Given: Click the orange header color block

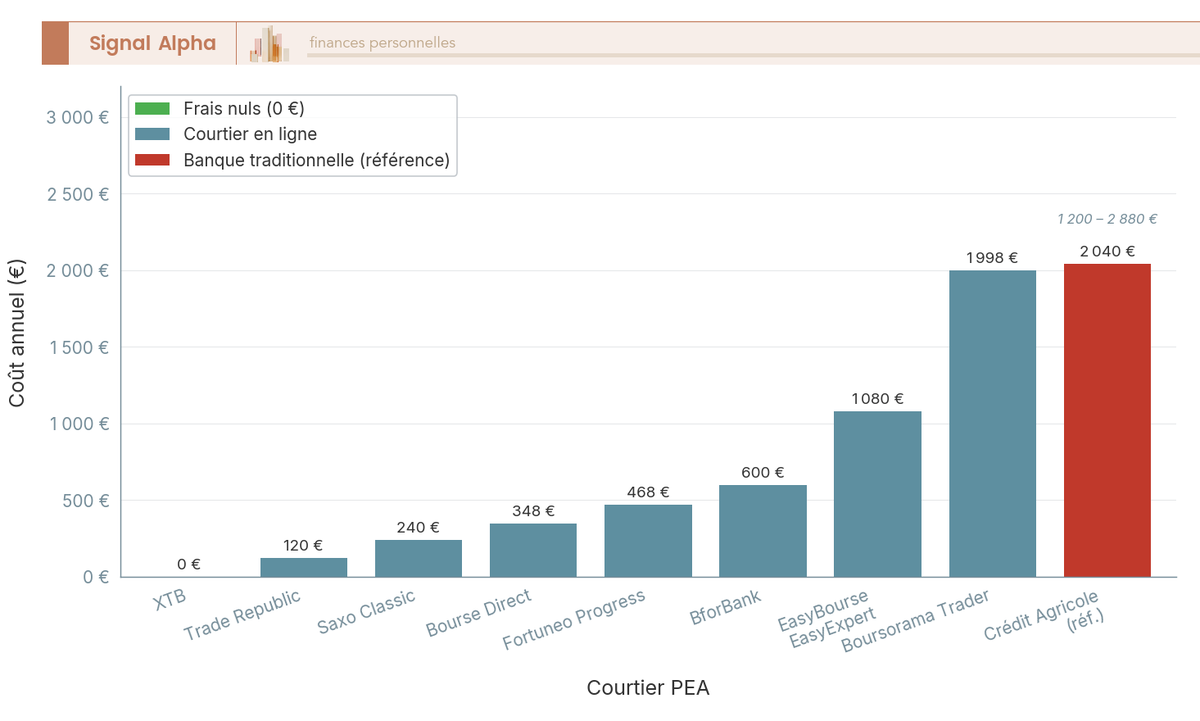Looking at the screenshot, I should click(53, 43).
